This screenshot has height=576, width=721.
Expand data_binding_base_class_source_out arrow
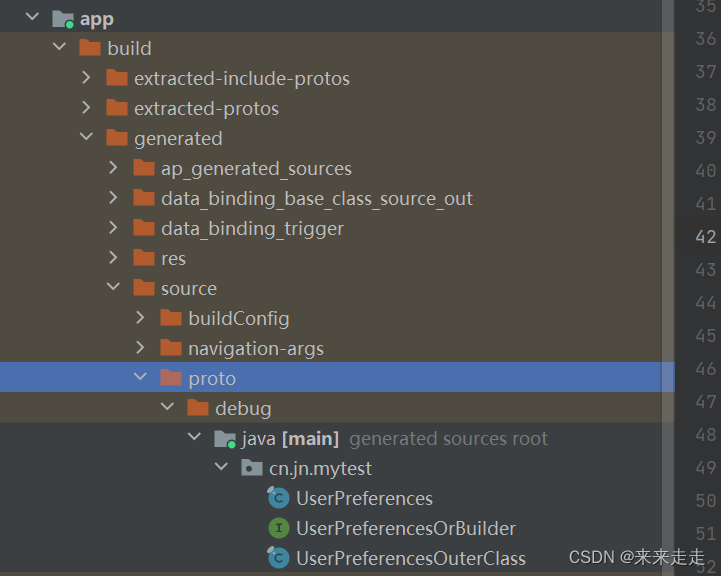tap(113, 197)
